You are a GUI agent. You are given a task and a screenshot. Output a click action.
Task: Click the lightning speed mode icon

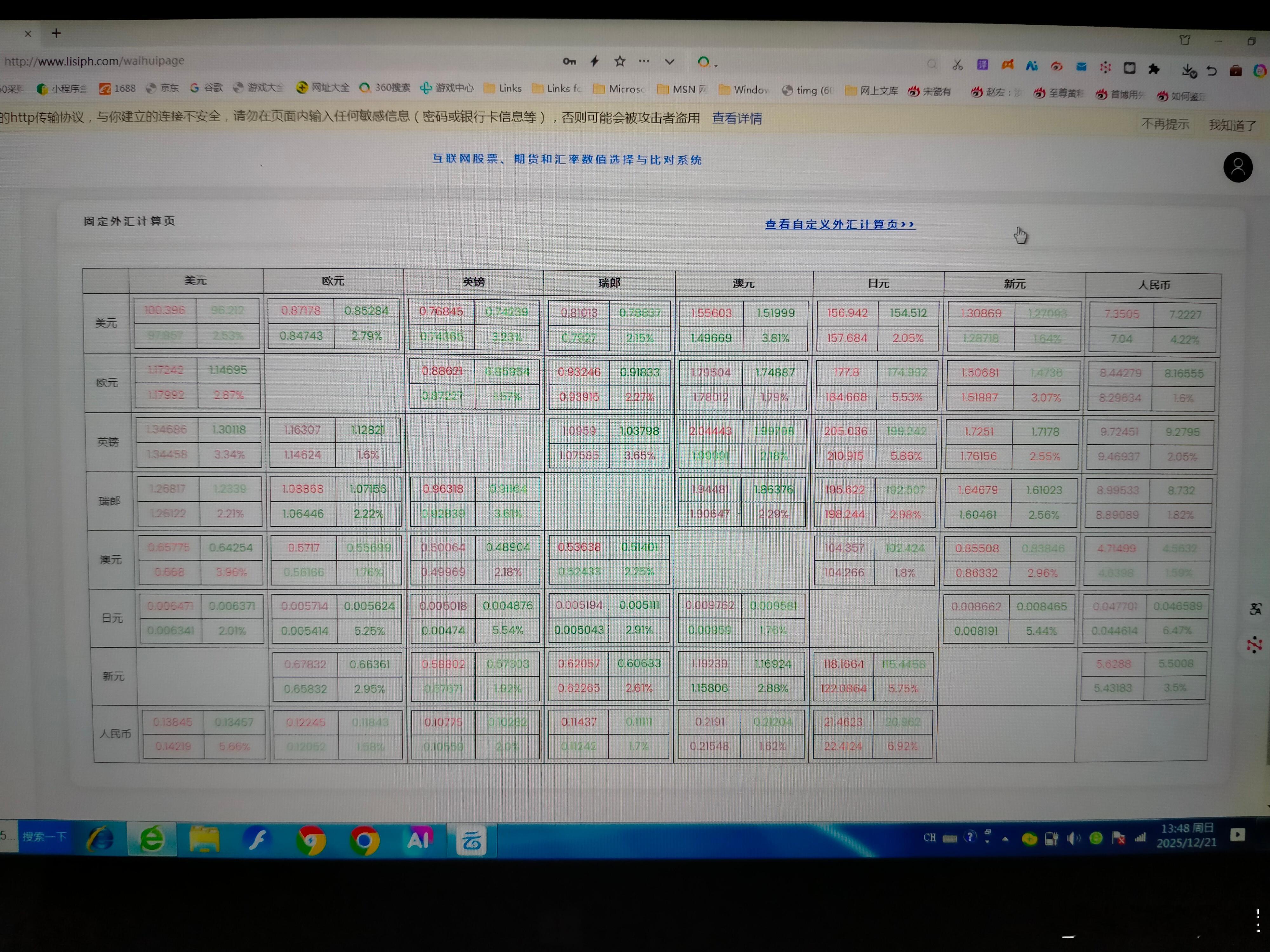click(x=595, y=61)
